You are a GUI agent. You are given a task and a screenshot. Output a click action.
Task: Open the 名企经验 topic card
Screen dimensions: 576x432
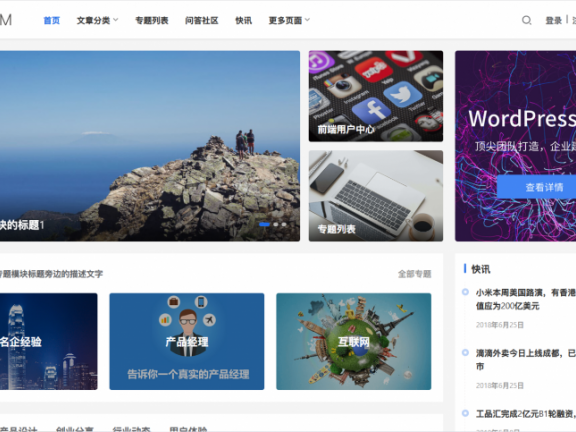pyautogui.click(x=48, y=341)
